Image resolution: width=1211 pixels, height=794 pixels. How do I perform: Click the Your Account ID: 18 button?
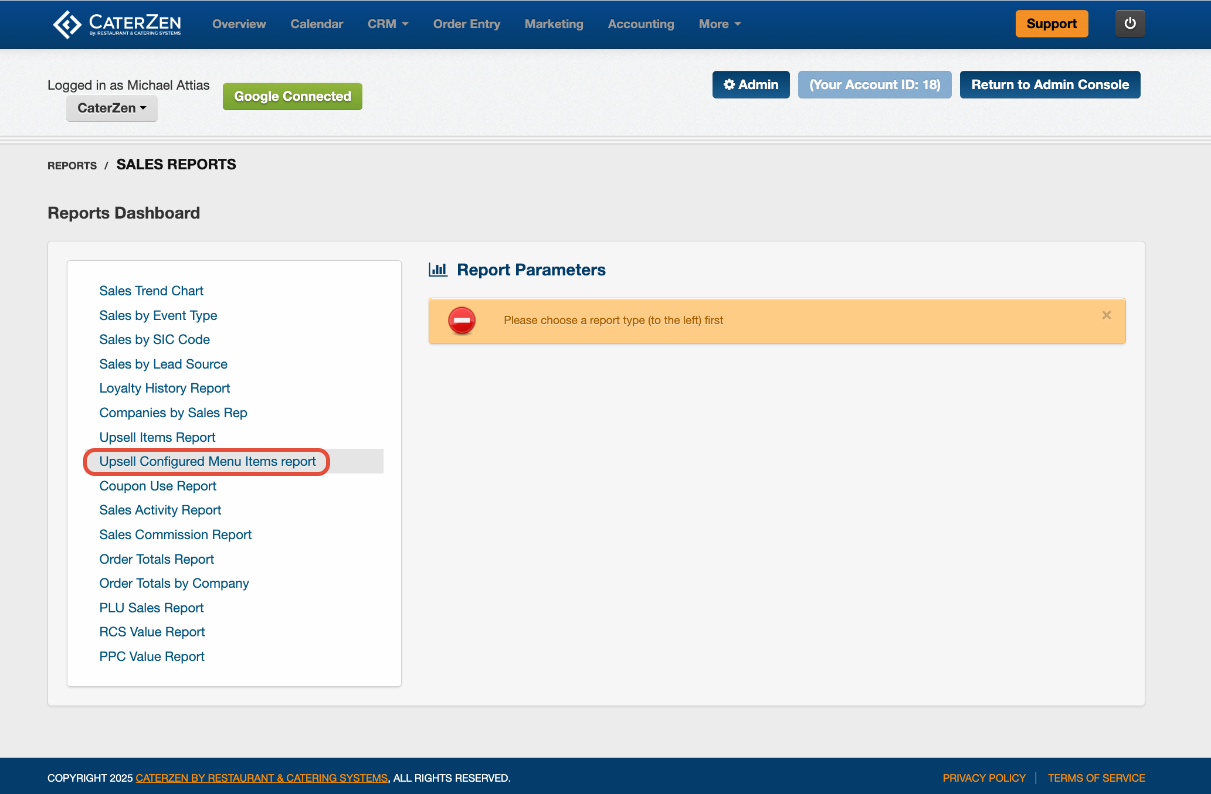point(875,85)
